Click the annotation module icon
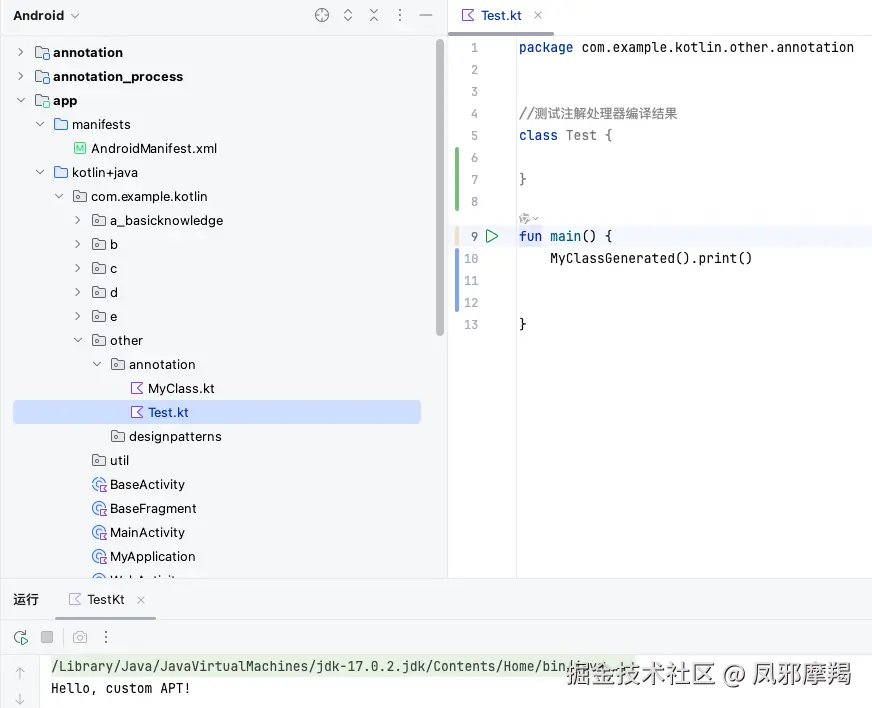This screenshot has height=708, width=872. point(42,52)
